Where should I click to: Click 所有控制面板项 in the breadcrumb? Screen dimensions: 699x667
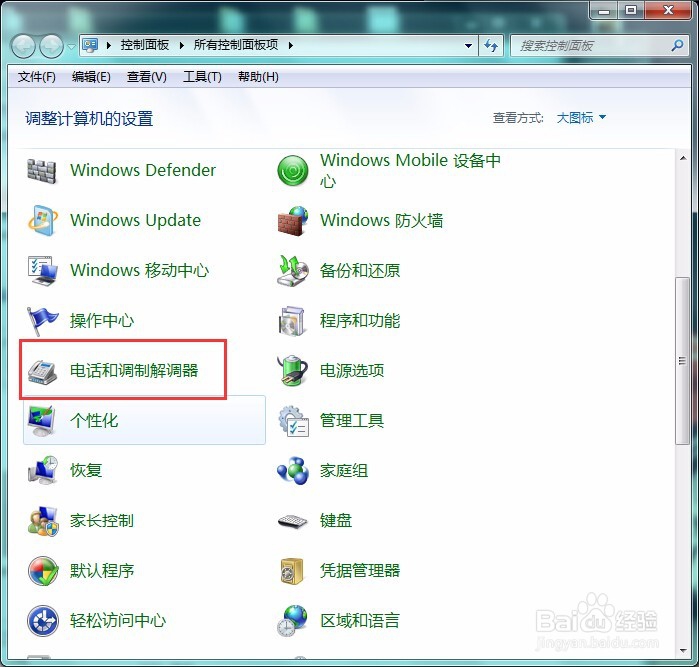pyautogui.click(x=236, y=45)
